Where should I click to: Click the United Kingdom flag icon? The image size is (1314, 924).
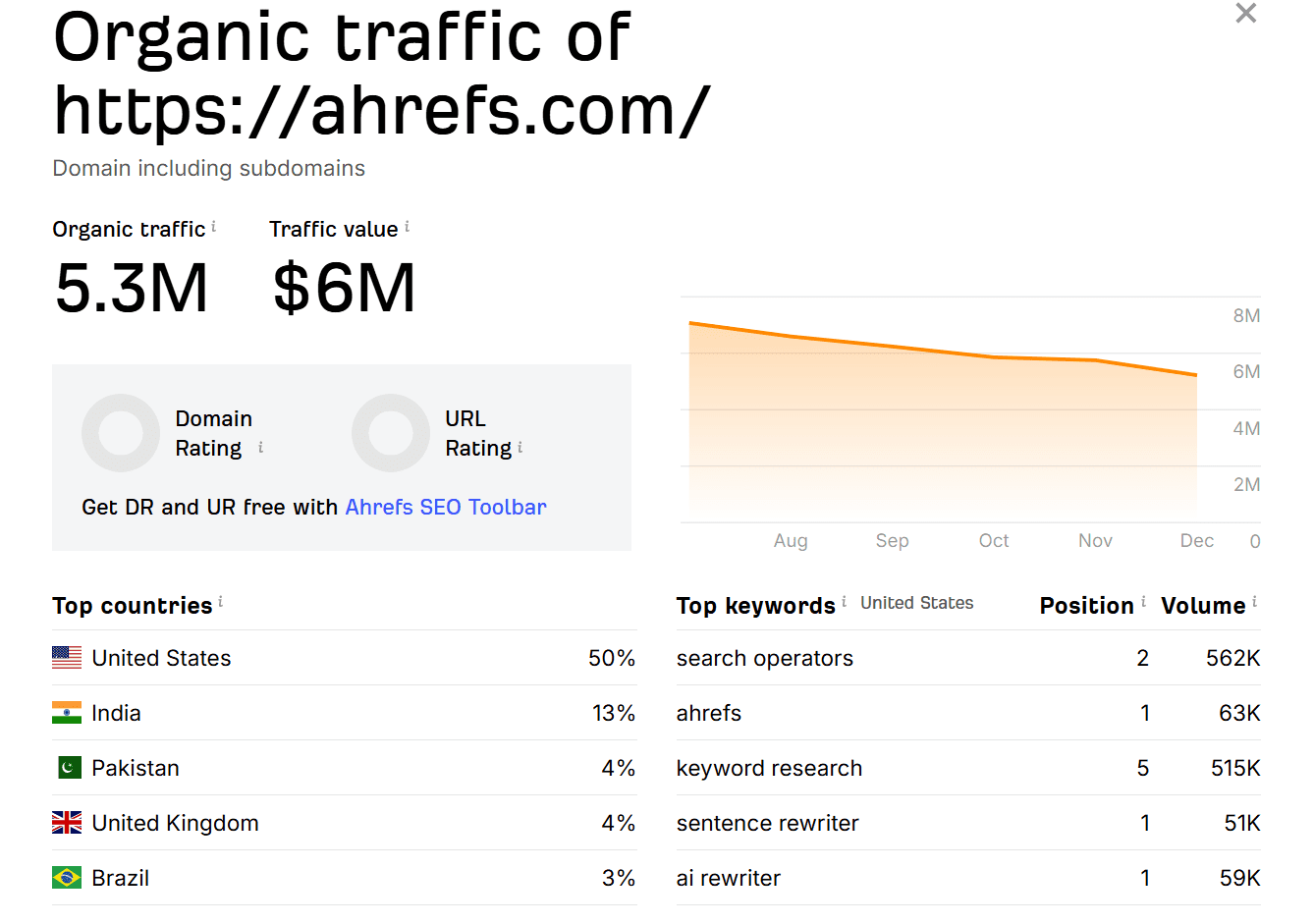(67, 822)
